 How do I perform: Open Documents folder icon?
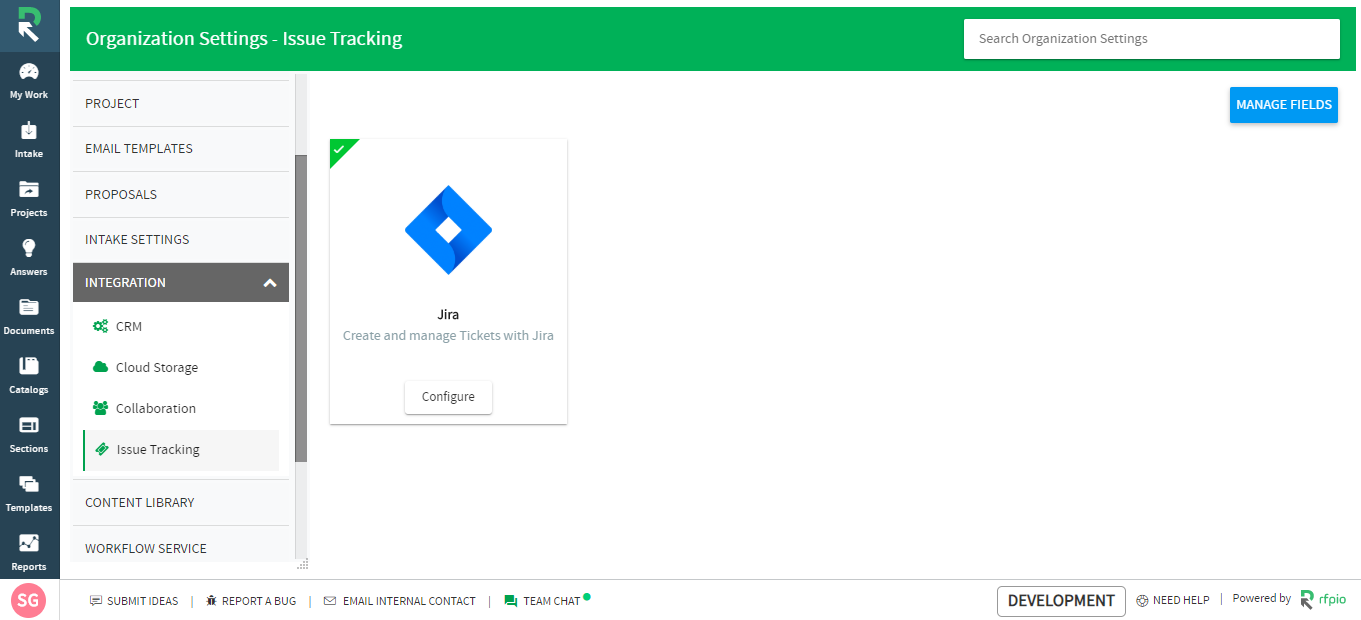(29, 307)
